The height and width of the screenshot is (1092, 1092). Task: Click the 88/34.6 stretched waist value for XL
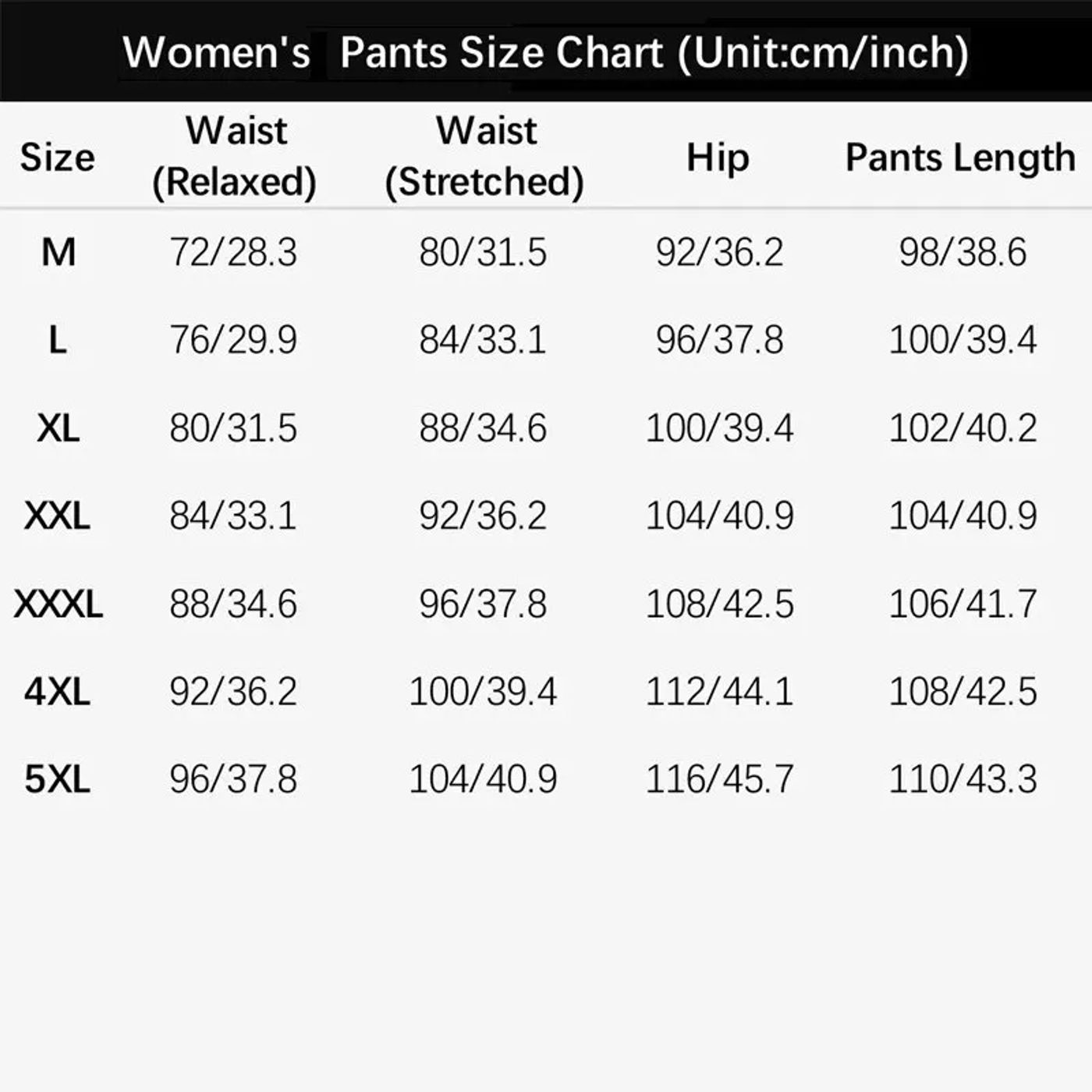pos(483,428)
